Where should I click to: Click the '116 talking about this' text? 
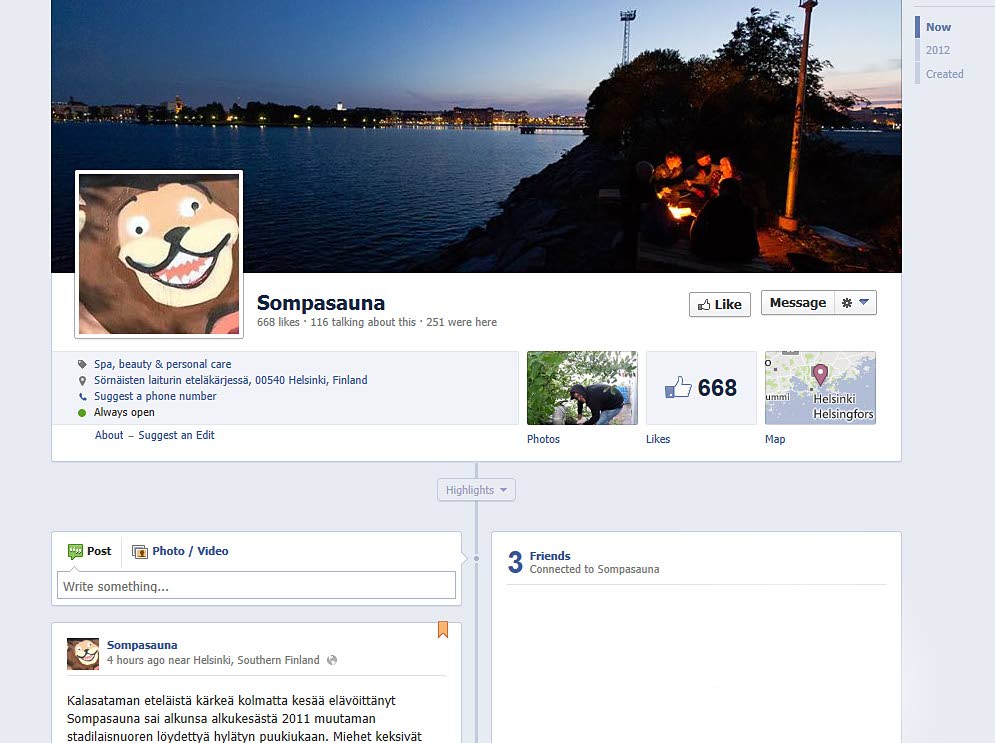(363, 322)
